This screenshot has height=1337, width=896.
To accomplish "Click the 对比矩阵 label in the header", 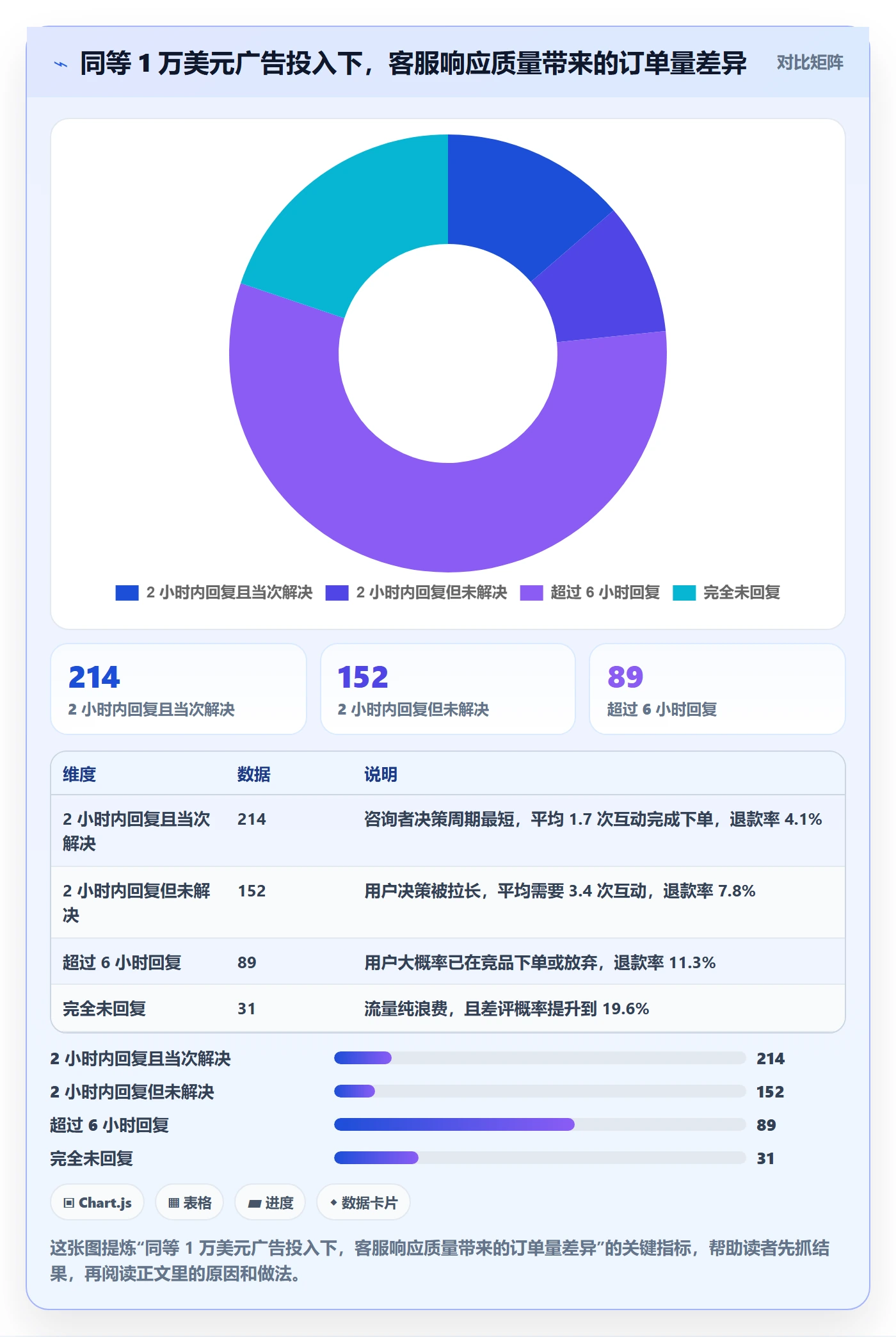I will tap(810, 63).
